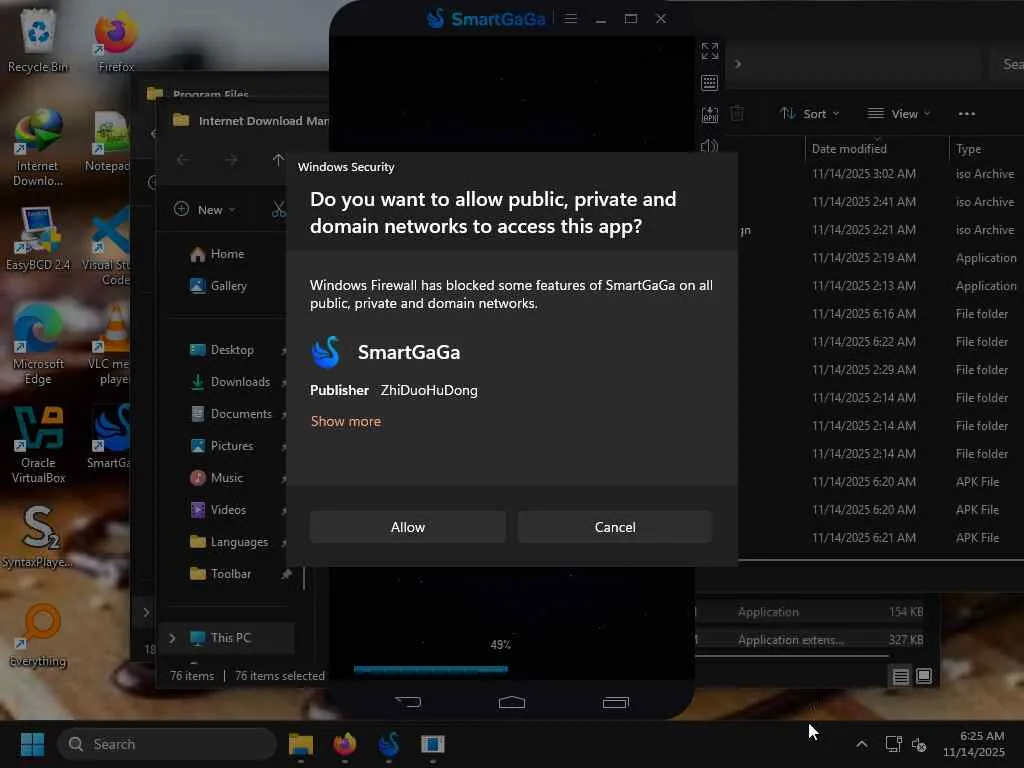Switch to Firefox on the taskbar

345,744
